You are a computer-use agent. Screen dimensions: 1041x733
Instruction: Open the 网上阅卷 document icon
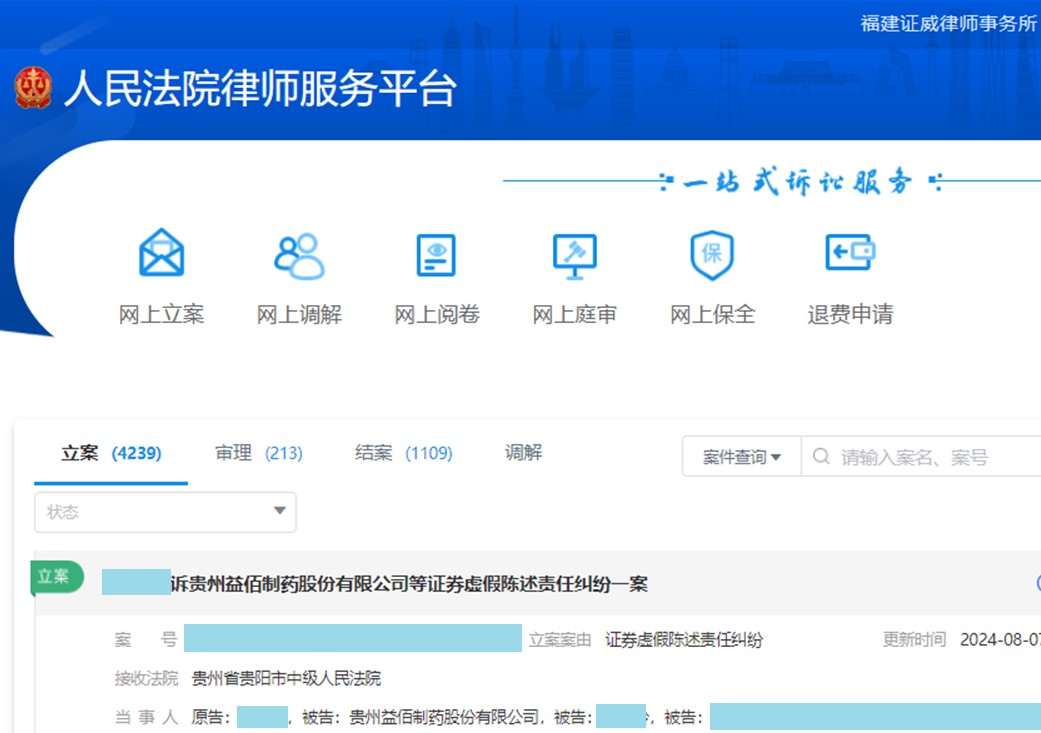point(436,254)
